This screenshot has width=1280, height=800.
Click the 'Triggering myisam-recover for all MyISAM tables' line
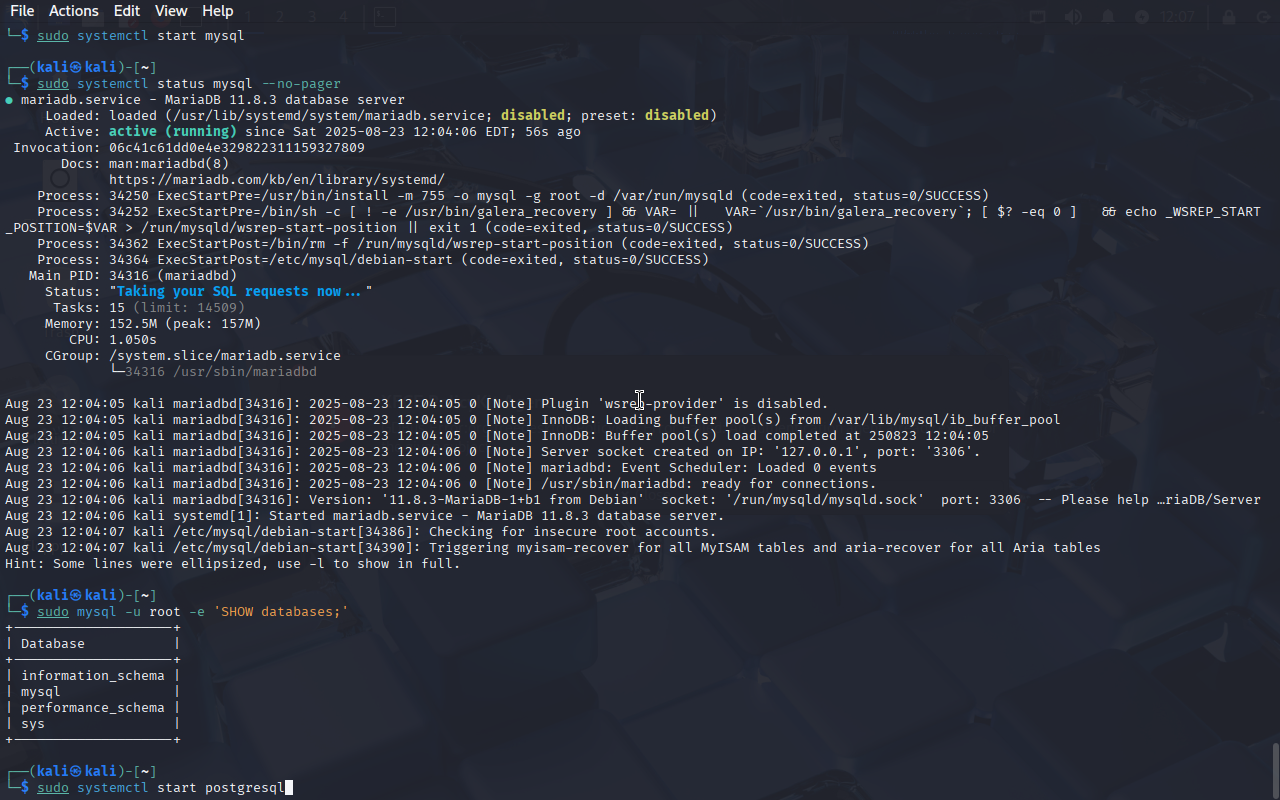point(553,548)
